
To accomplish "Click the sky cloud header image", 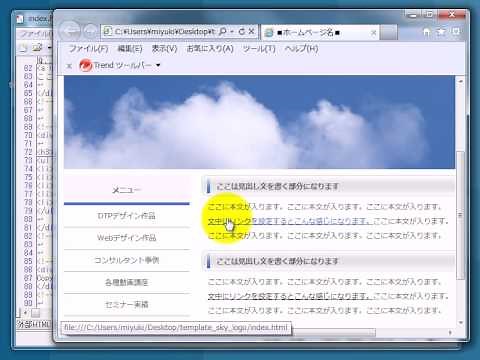I will point(259,122).
